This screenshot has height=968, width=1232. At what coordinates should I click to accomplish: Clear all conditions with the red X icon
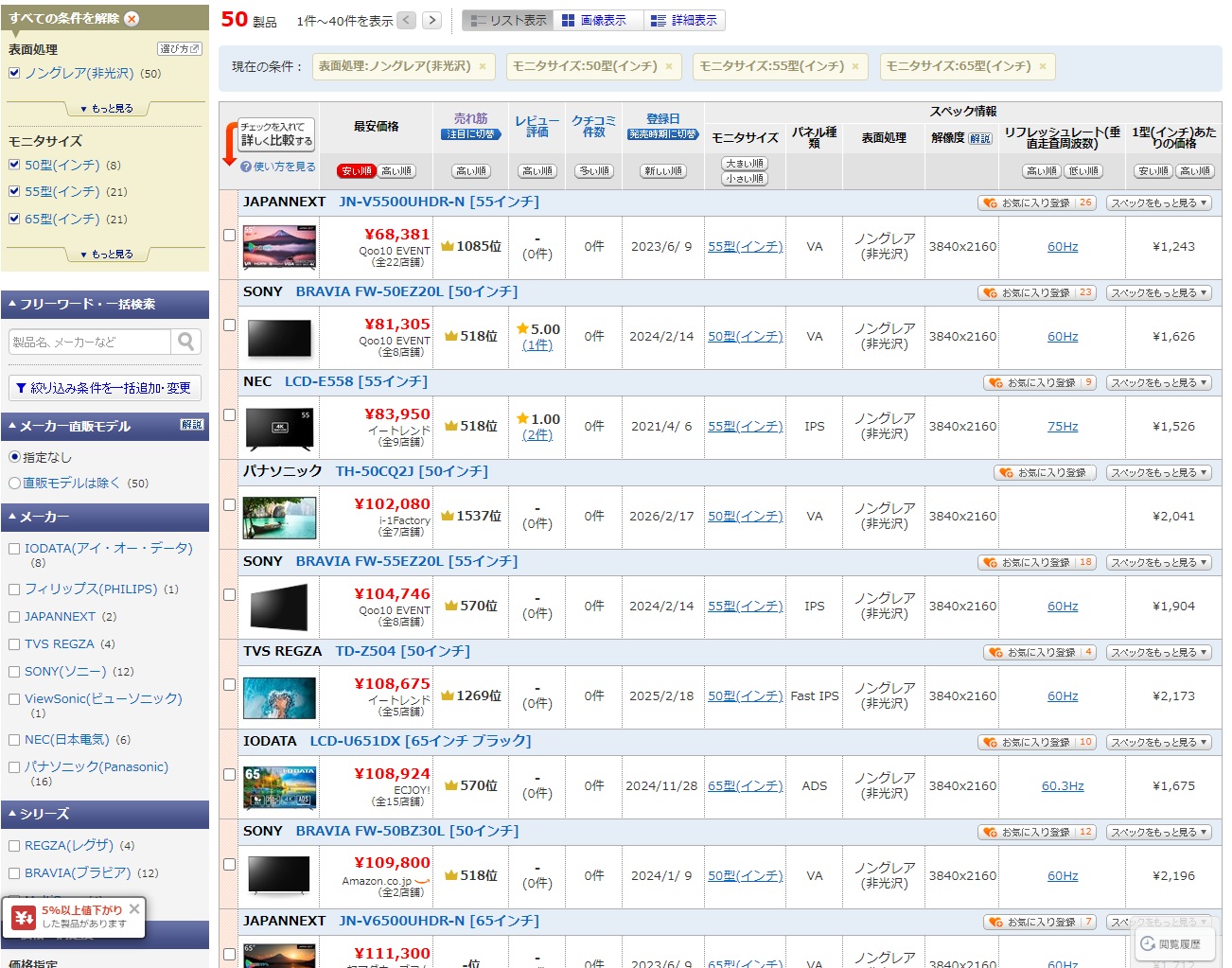132,18
